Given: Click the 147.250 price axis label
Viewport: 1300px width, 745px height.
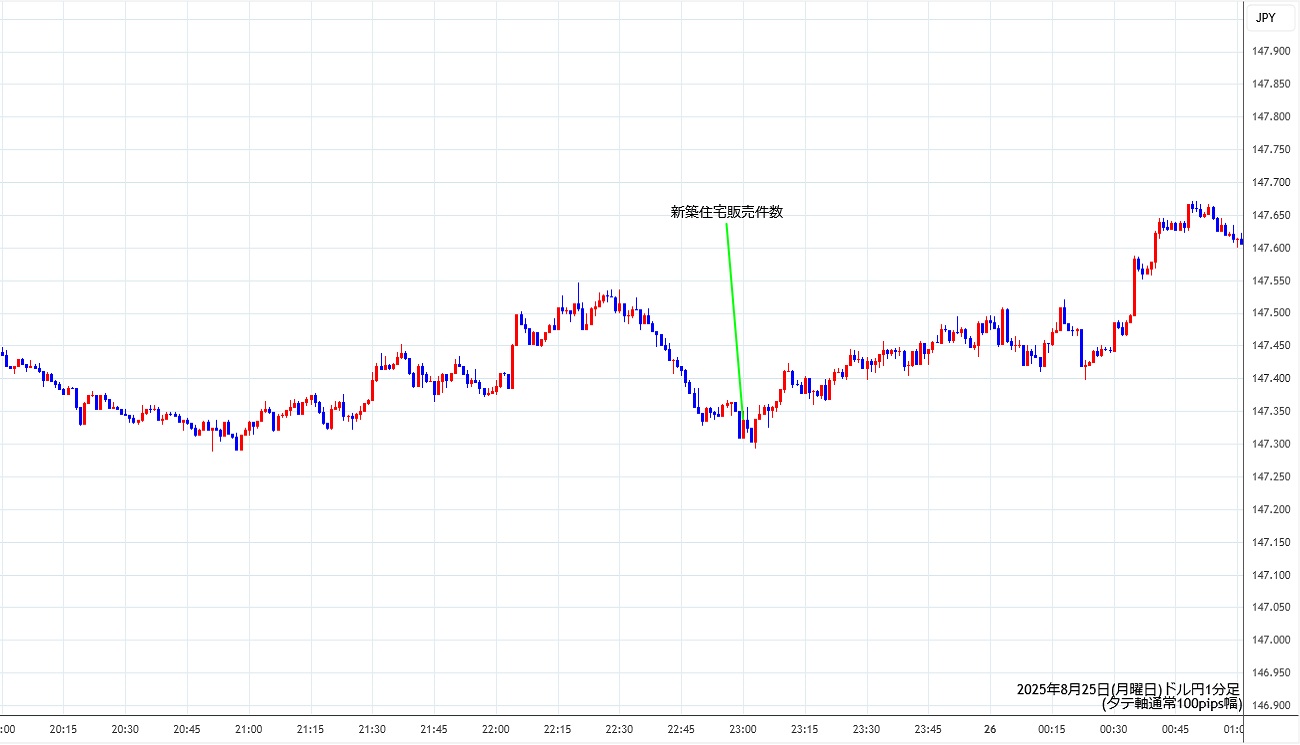Looking at the screenshot, I should click(x=1271, y=477).
